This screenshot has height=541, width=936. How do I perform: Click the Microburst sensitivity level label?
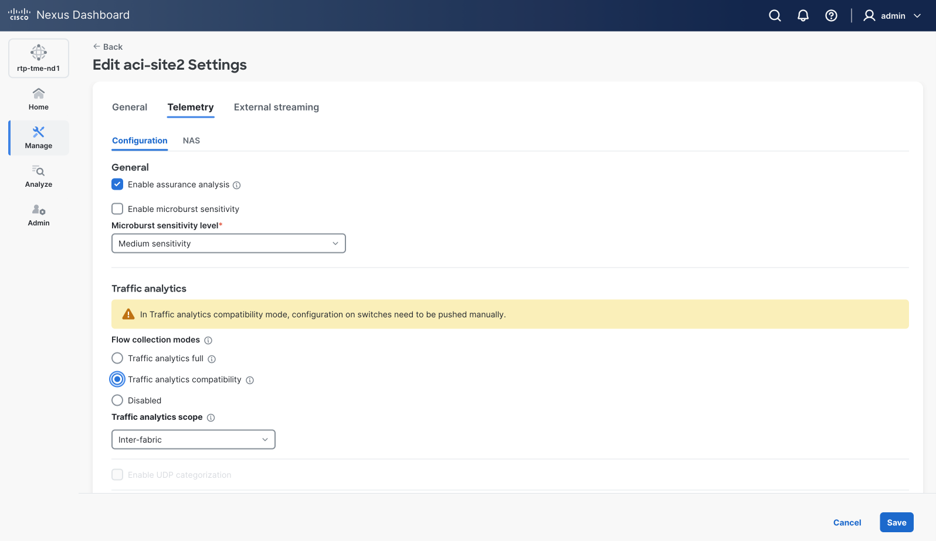pyautogui.click(x=165, y=225)
